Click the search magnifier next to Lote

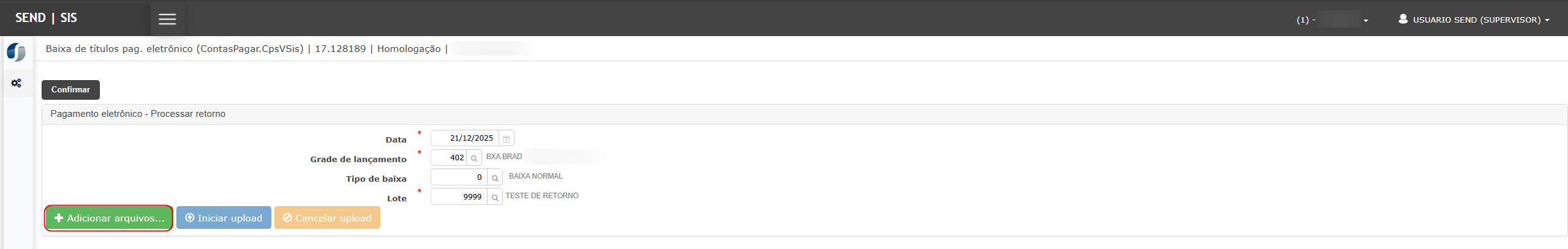click(x=495, y=197)
